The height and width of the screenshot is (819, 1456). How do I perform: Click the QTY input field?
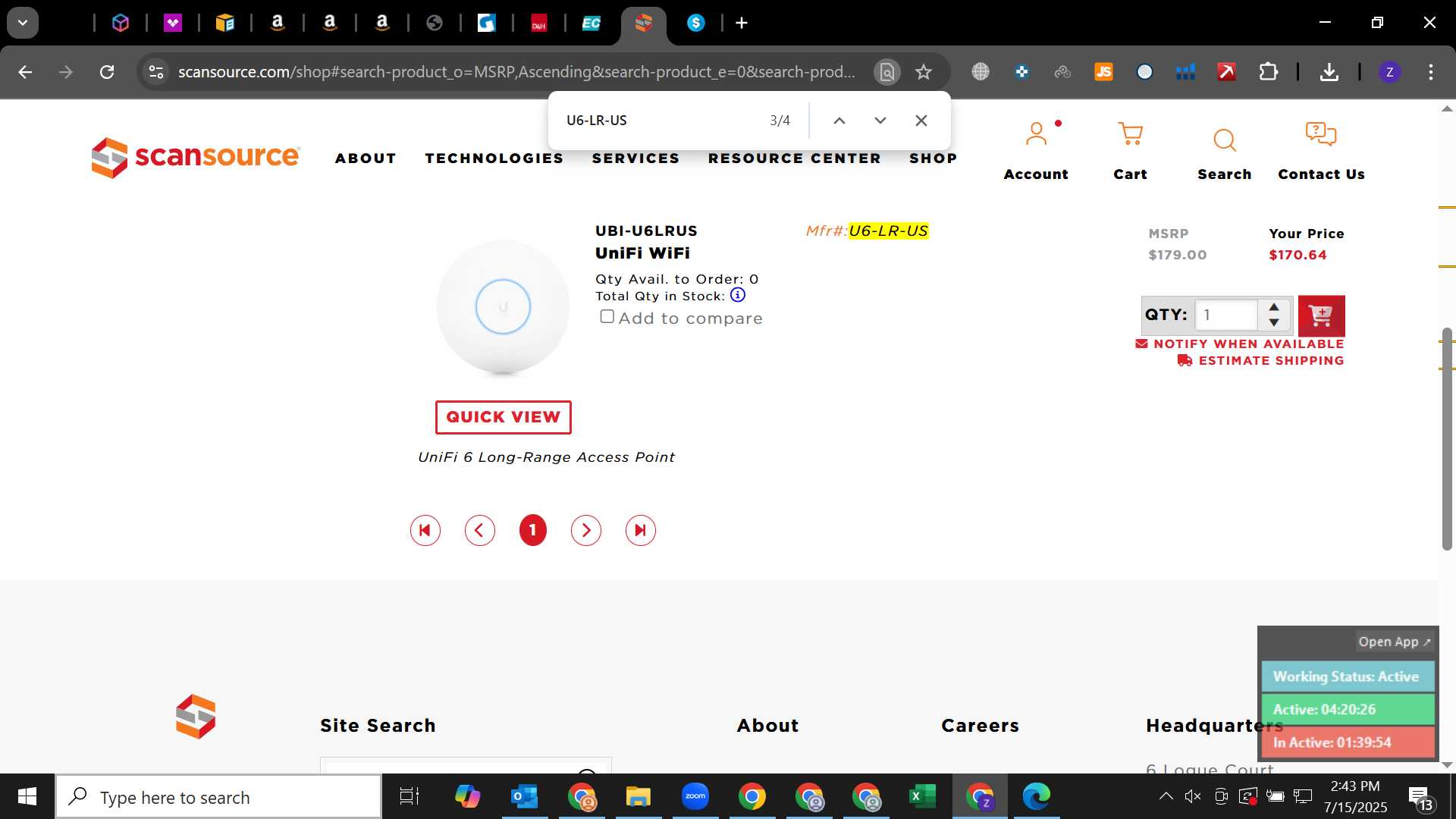[1226, 315]
